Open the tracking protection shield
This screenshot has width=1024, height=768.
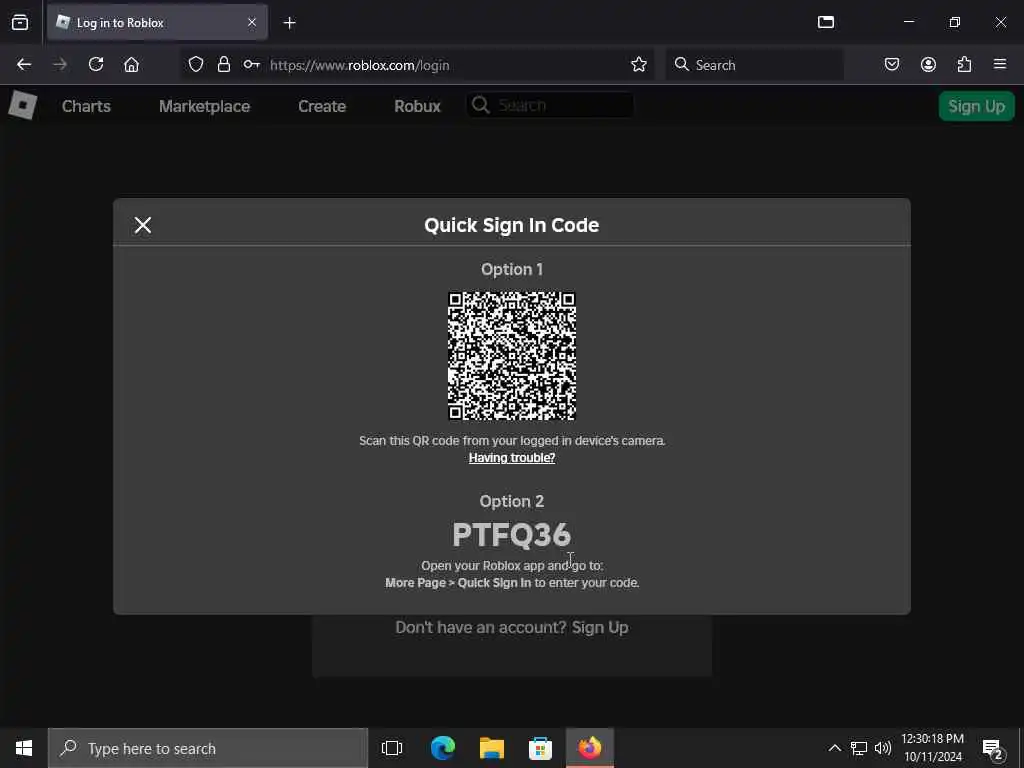coord(196,65)
